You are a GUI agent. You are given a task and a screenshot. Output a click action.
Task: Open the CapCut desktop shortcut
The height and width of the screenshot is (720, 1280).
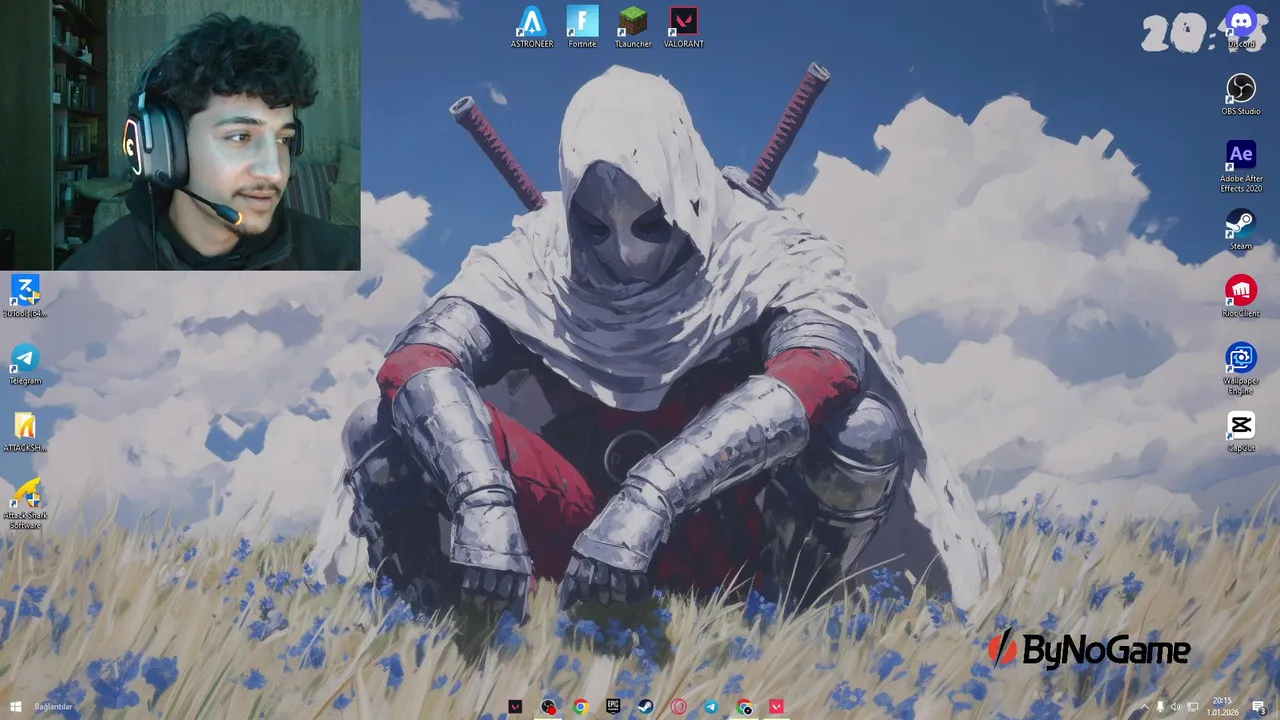1241,431
